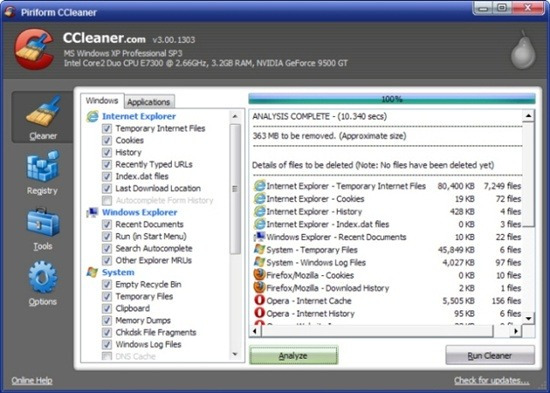
Task: Toggle Search Autocomplete checkbox
Action: pyautogui.click(x=107, y=248)
